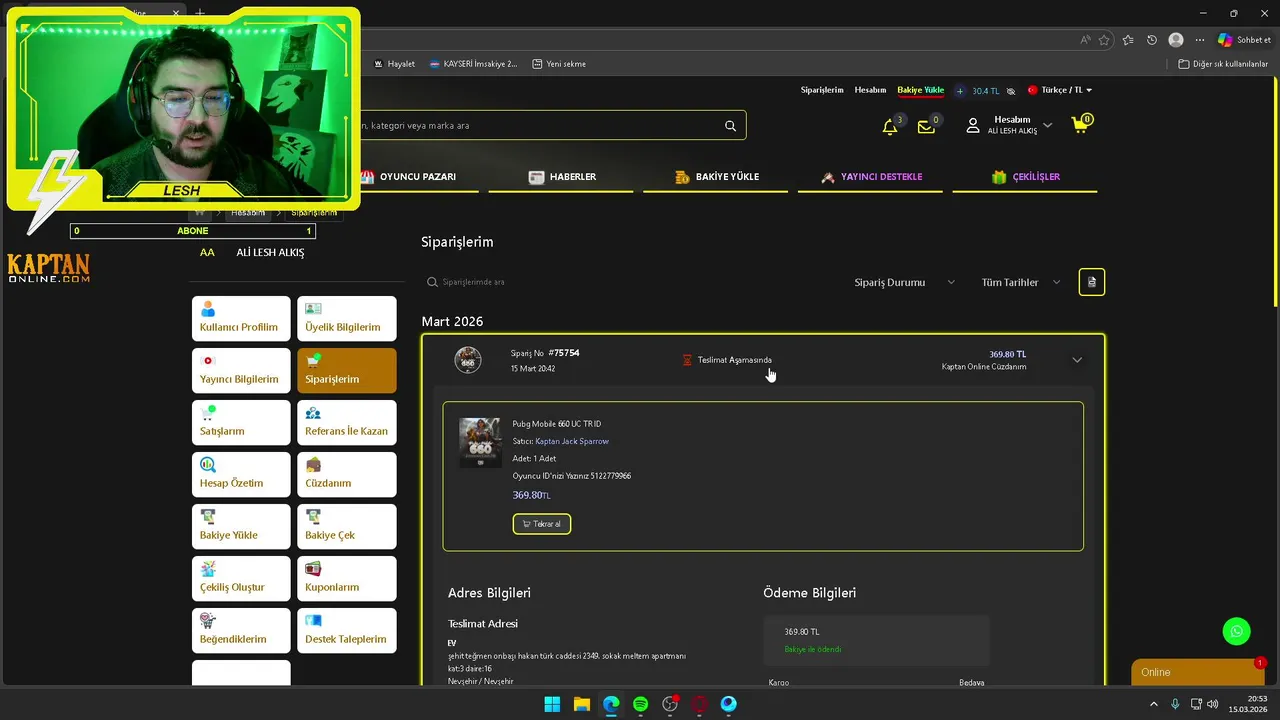Image resolution: width=1280 pixels, height=720 pixels.
Task: Open the browser profile avatar icon
Action: [x=1176, y=40]
